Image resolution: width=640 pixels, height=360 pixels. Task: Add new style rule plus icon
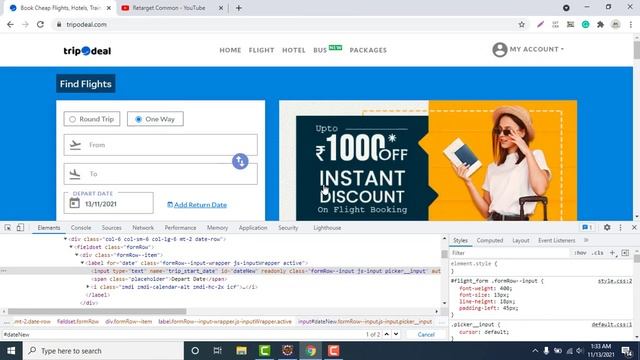click(x=612, y=253)
